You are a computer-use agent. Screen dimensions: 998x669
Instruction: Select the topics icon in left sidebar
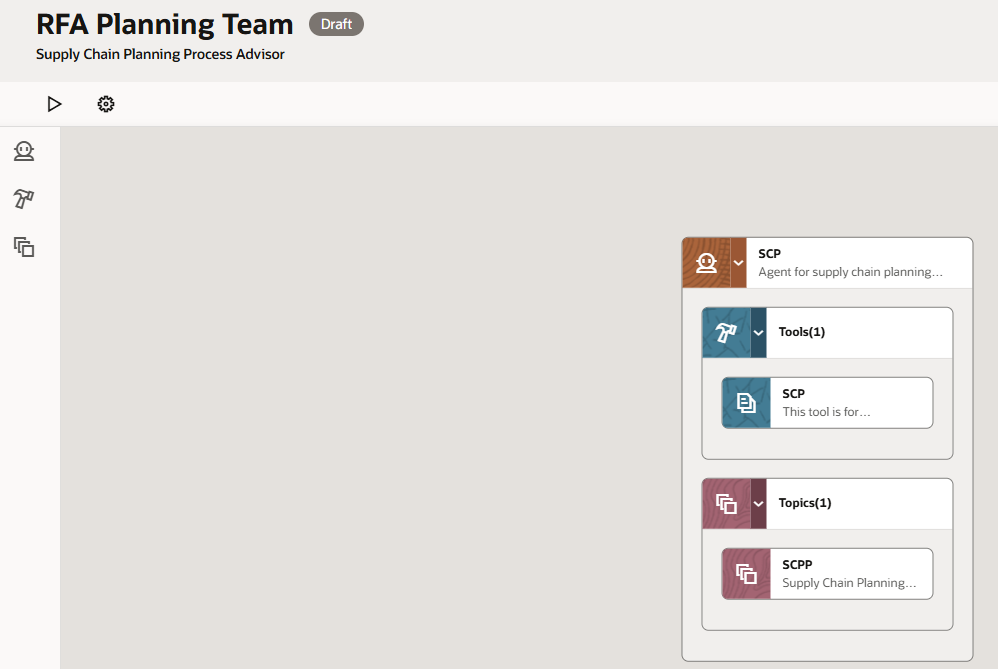[x=24, y=247]
